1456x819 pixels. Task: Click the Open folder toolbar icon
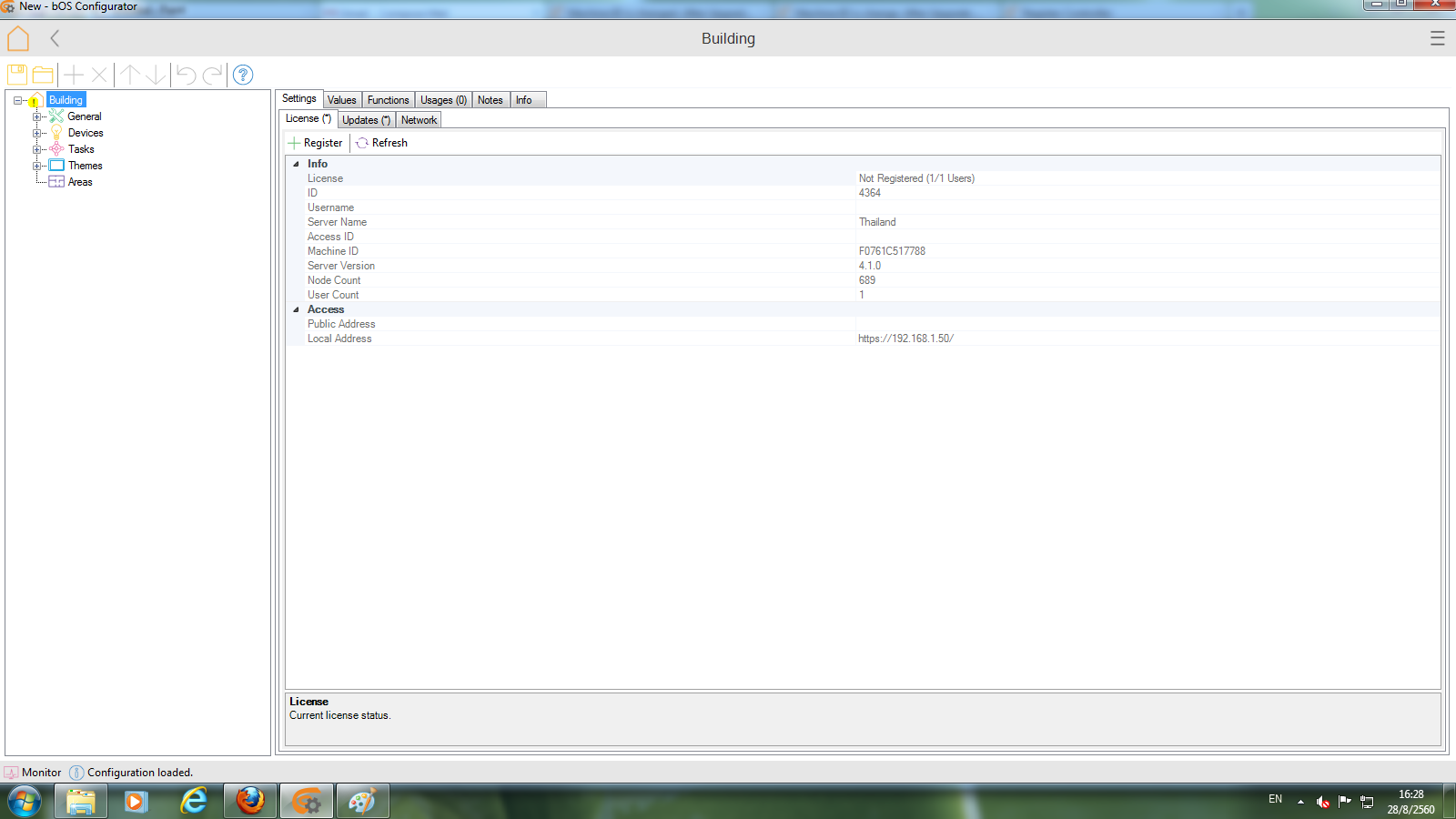(43, 75)
